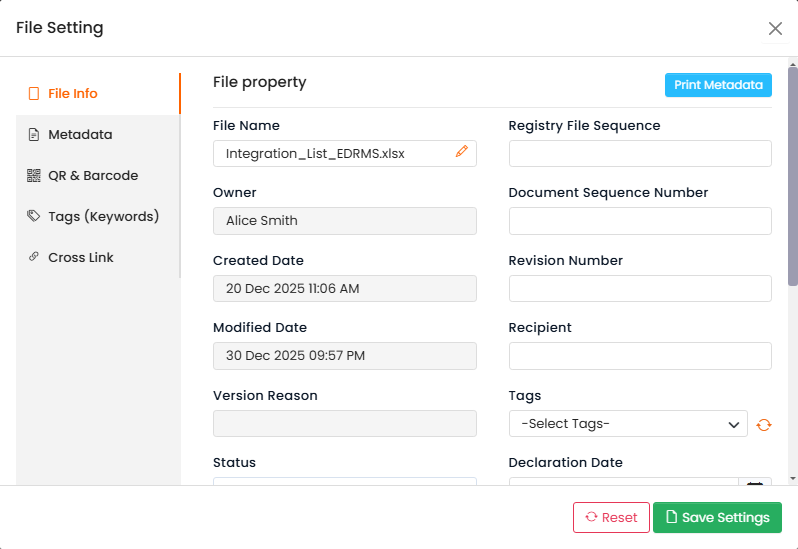Click the calendar icon for Declaration Date

pos(755,483)
